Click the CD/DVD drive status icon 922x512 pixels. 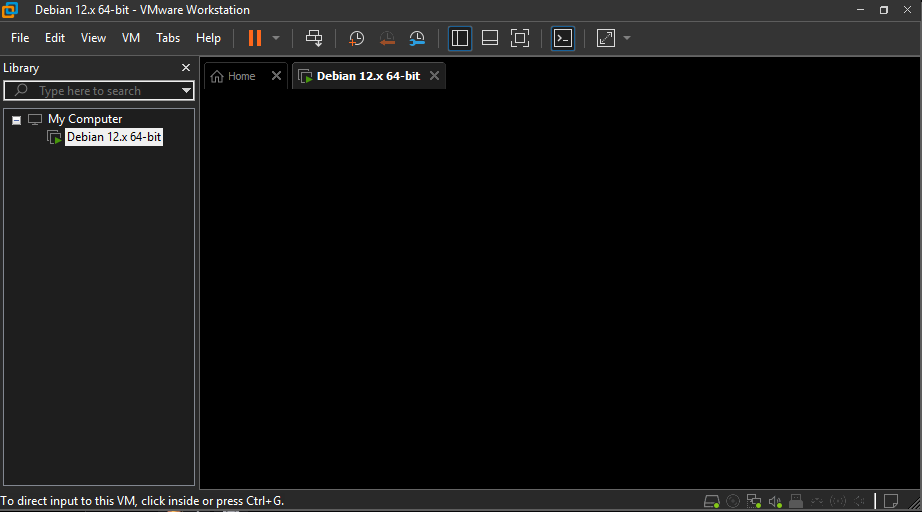point(733,501)
